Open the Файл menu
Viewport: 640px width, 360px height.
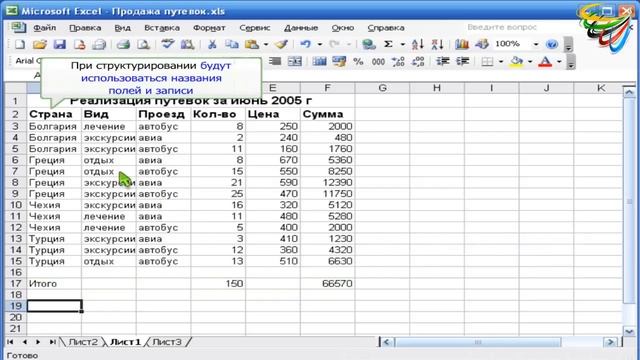pyautogui.click(x=44, y=28)
